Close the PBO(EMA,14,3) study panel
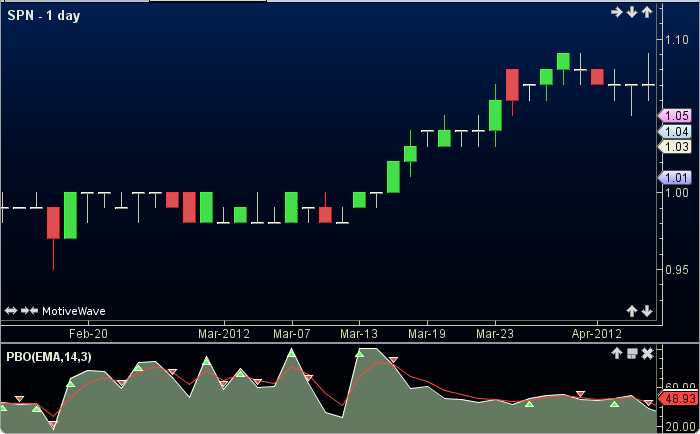 click(647, 354)
